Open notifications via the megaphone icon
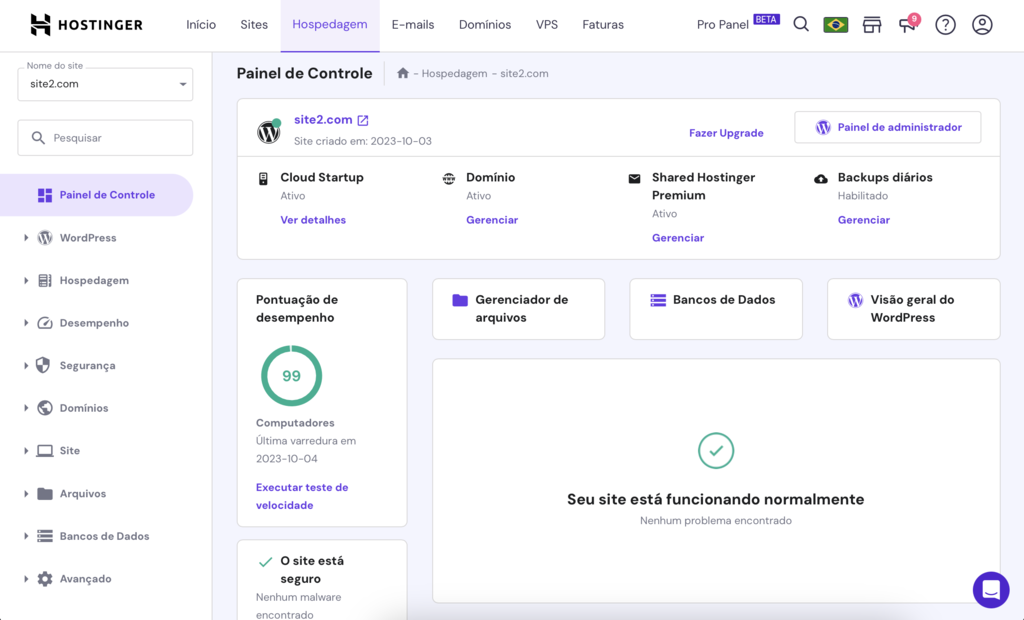 click(x=908, y=26)
